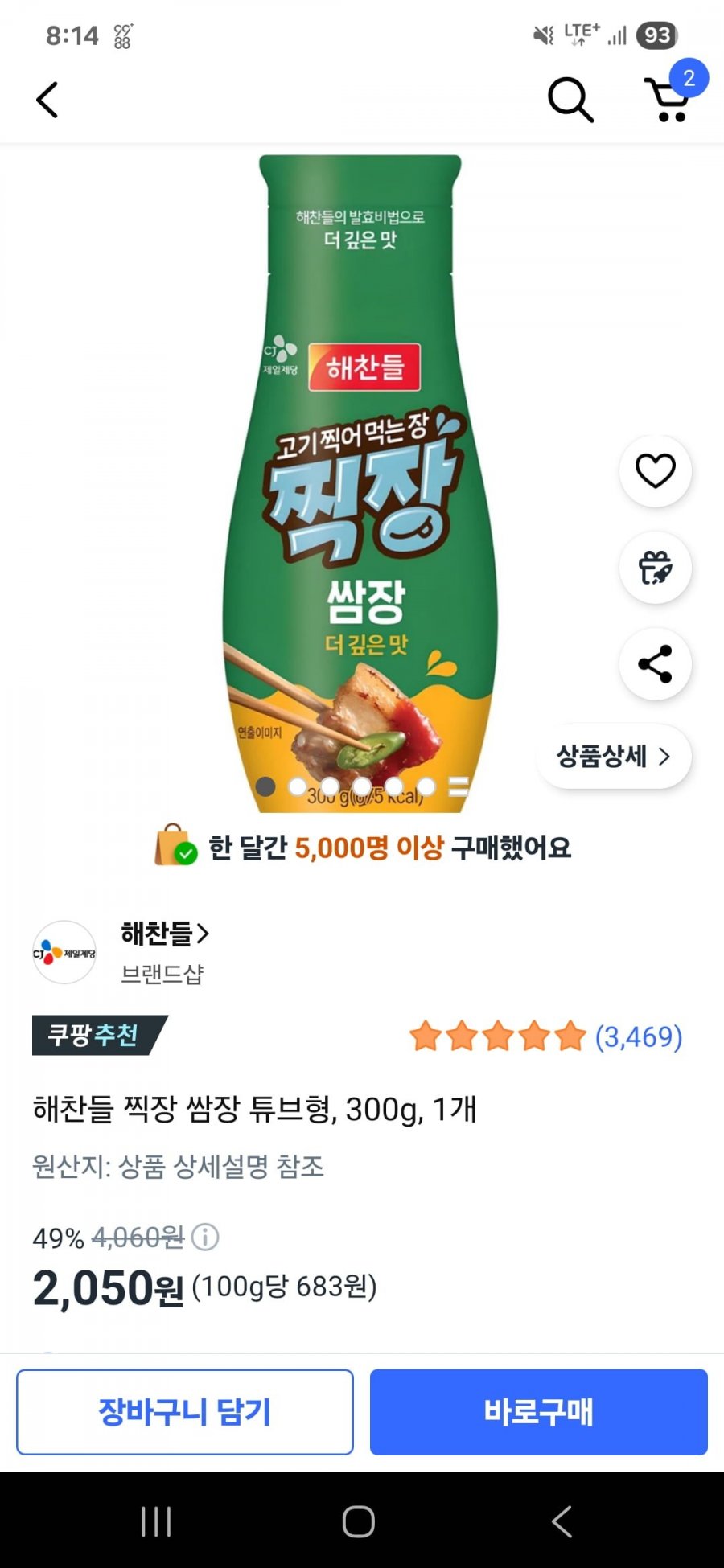This screenshot has height=1568, width=724.
Task: Open the shopping cart with 2 items
Action: pyautogui.click(x=669, y=99)
